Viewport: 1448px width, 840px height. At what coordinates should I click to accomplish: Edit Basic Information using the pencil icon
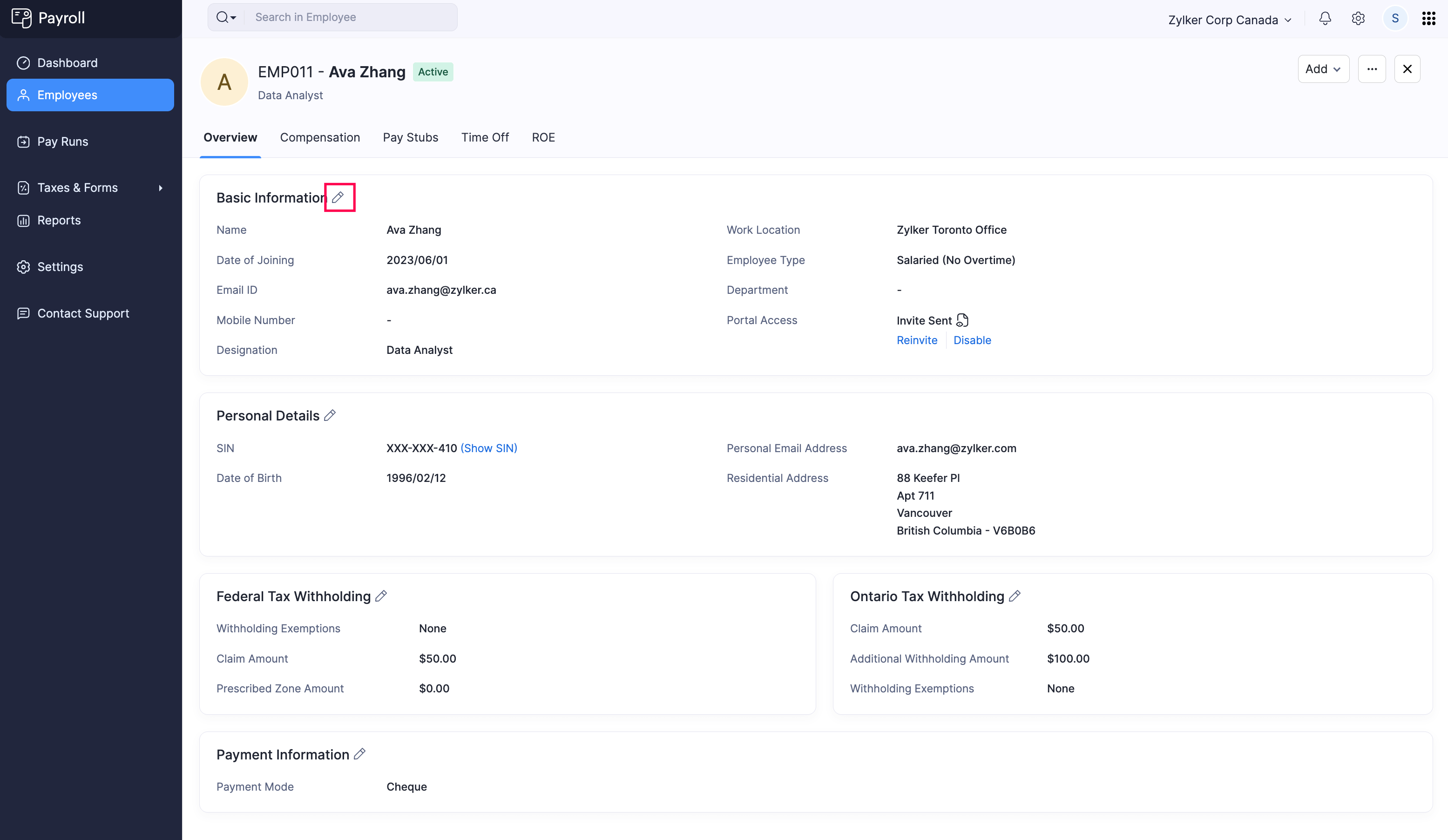point(339,197)
